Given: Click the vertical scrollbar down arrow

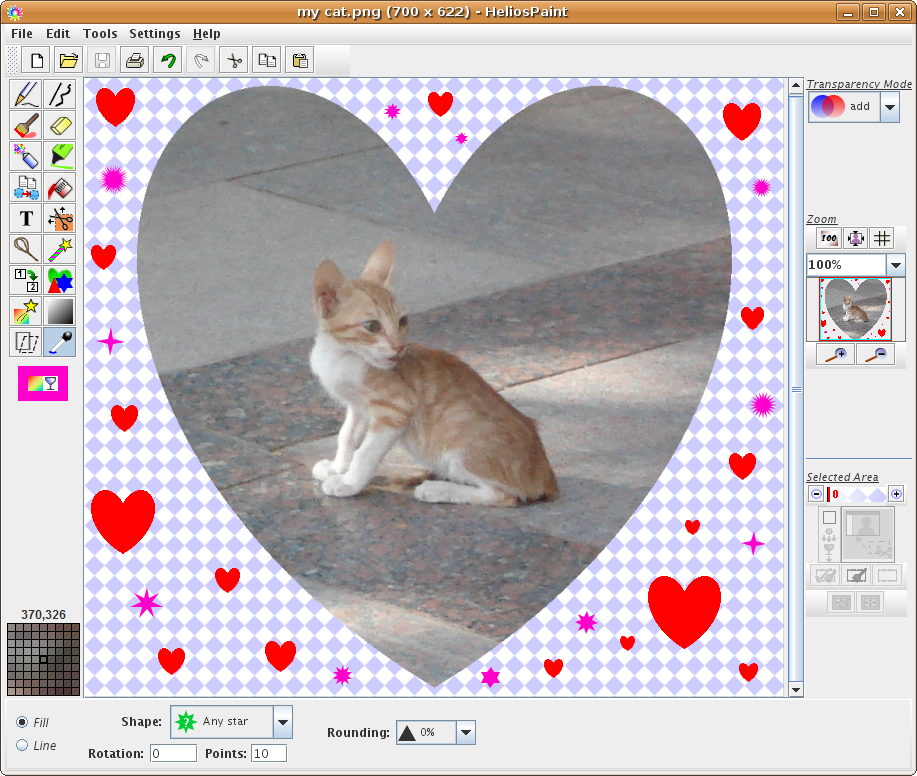Looking at the screenshot, I should tap(796, 690).
